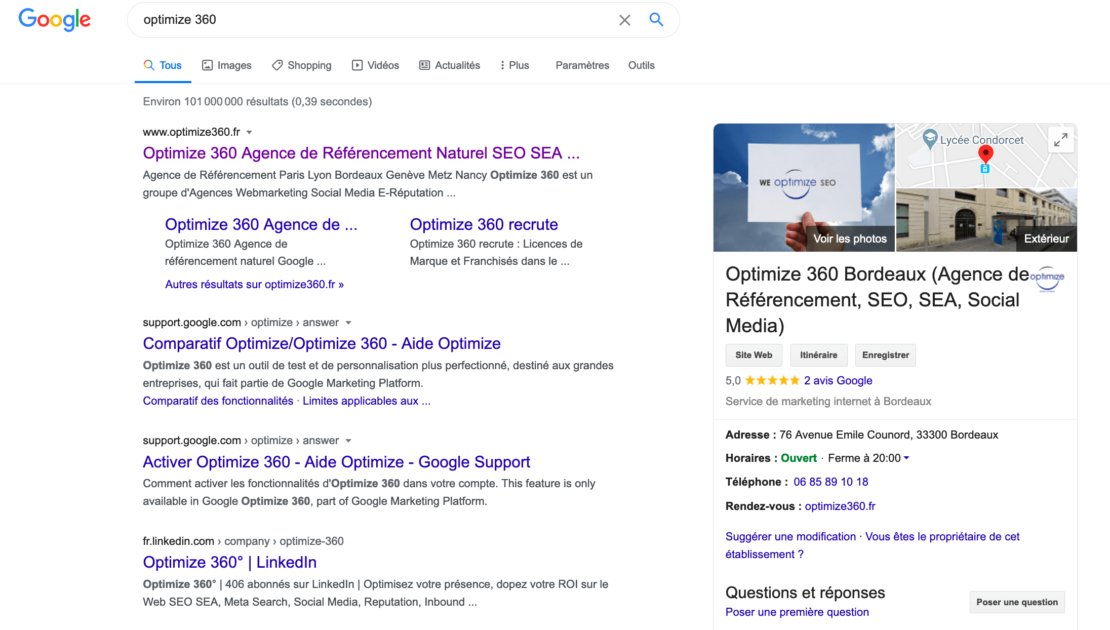Open the Outils search tools menu
The image size is (1110, 630).
(x=641, y=65)
